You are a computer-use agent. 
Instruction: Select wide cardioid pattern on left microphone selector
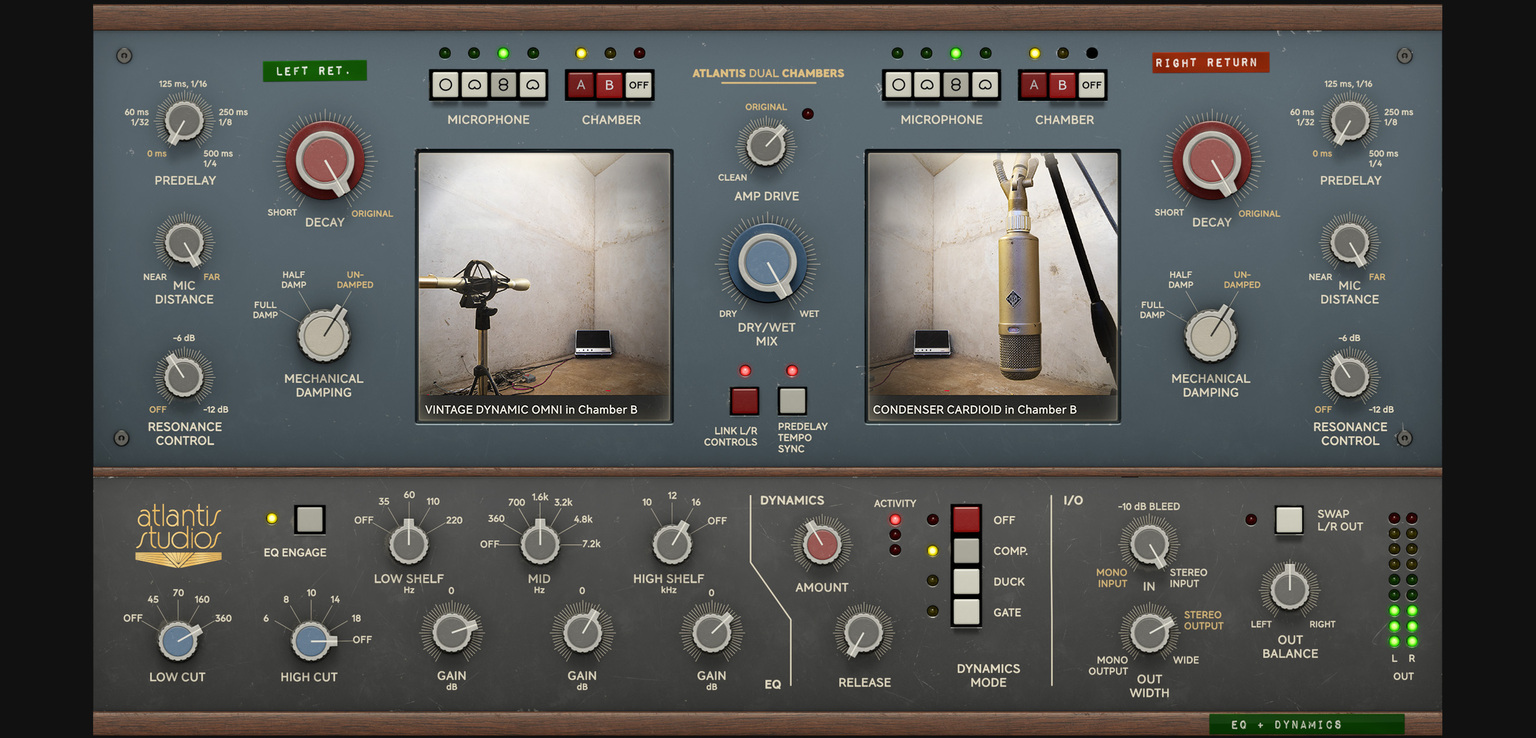532,85
